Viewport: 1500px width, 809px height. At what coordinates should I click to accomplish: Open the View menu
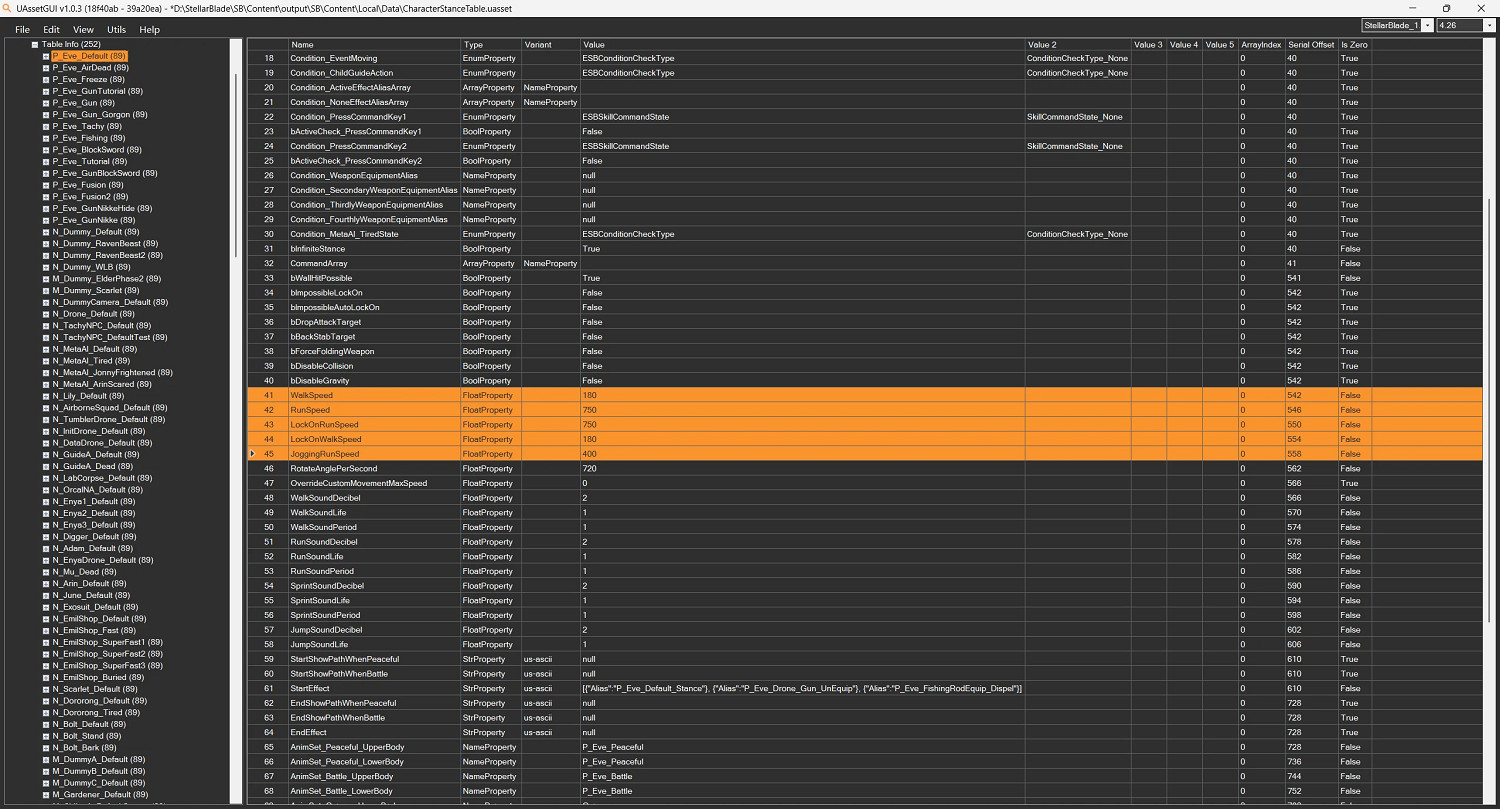click(x=83, y=30)
